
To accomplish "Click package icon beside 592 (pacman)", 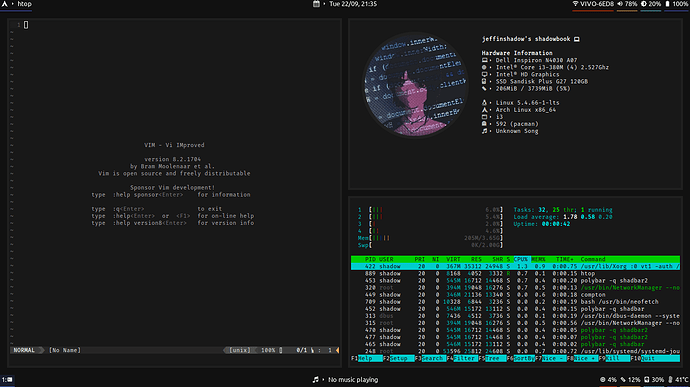I will pyautogui.click(x=484, y=124).
